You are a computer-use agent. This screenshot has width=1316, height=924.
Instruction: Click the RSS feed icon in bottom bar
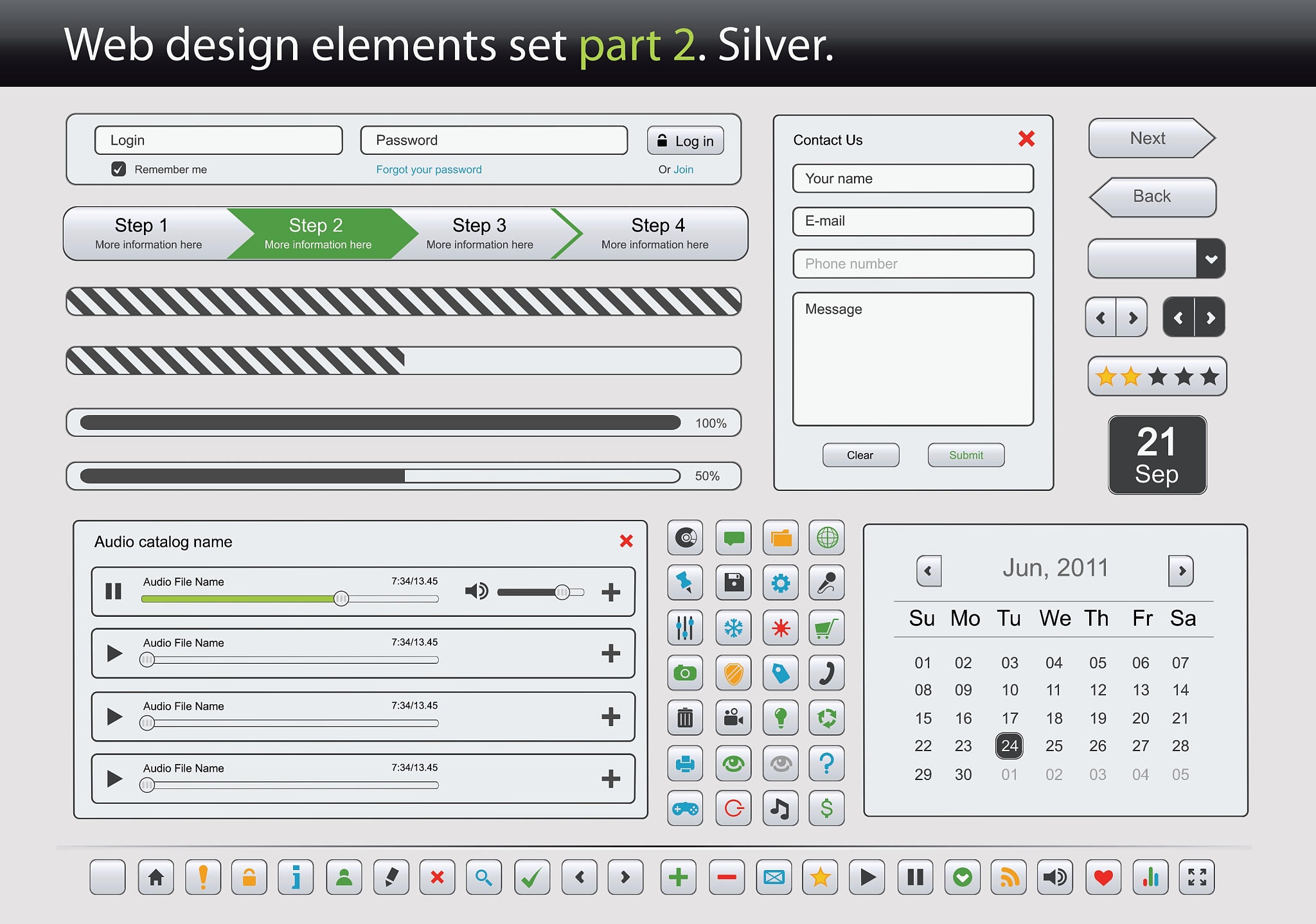pos(1009,877)
